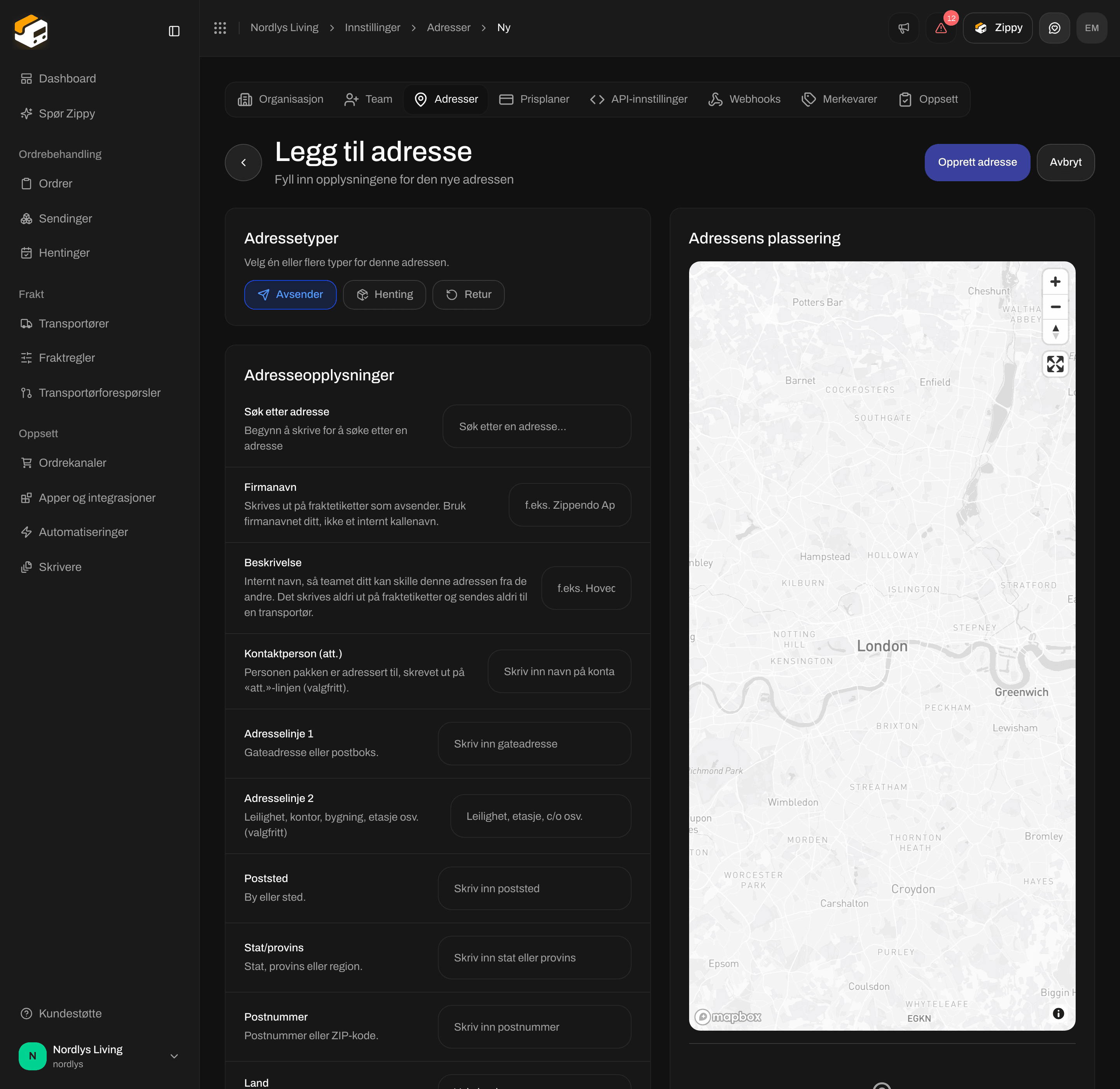Open the Merkevarer tab
The height and width of the screenshot is (1089, 1120).
tap(839, 100)
